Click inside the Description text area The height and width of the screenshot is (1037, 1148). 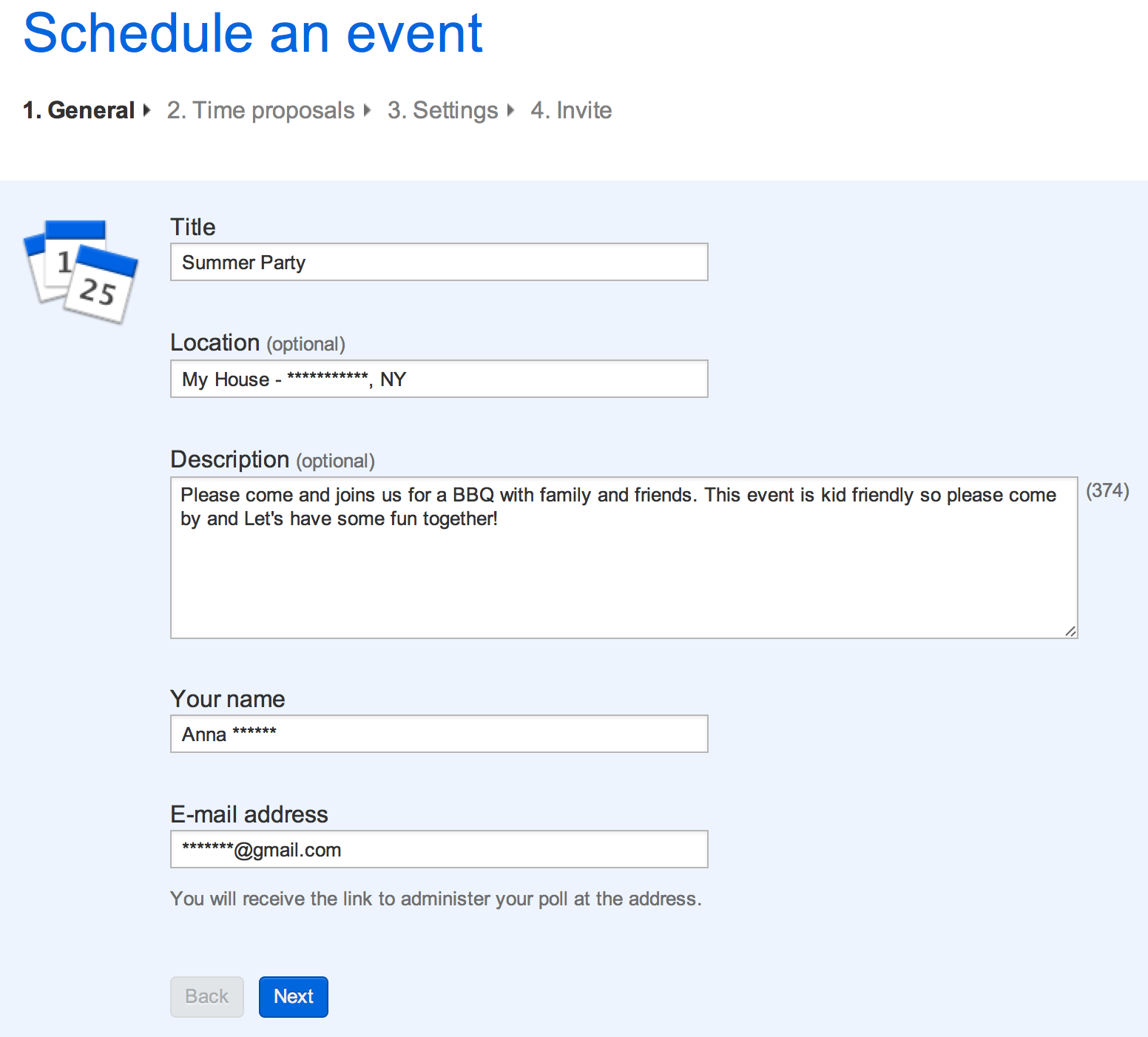pos(624,555)
